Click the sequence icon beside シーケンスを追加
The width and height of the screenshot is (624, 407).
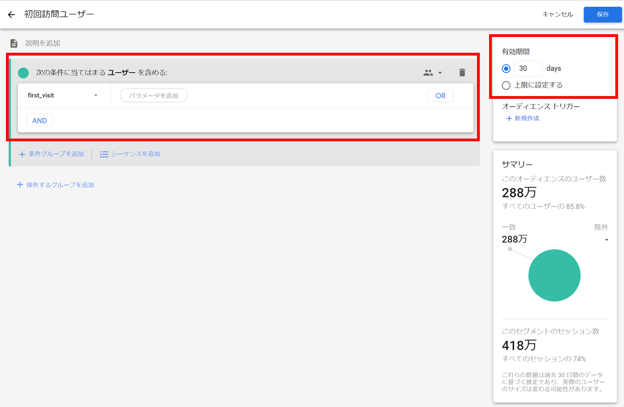pos(104,154)
